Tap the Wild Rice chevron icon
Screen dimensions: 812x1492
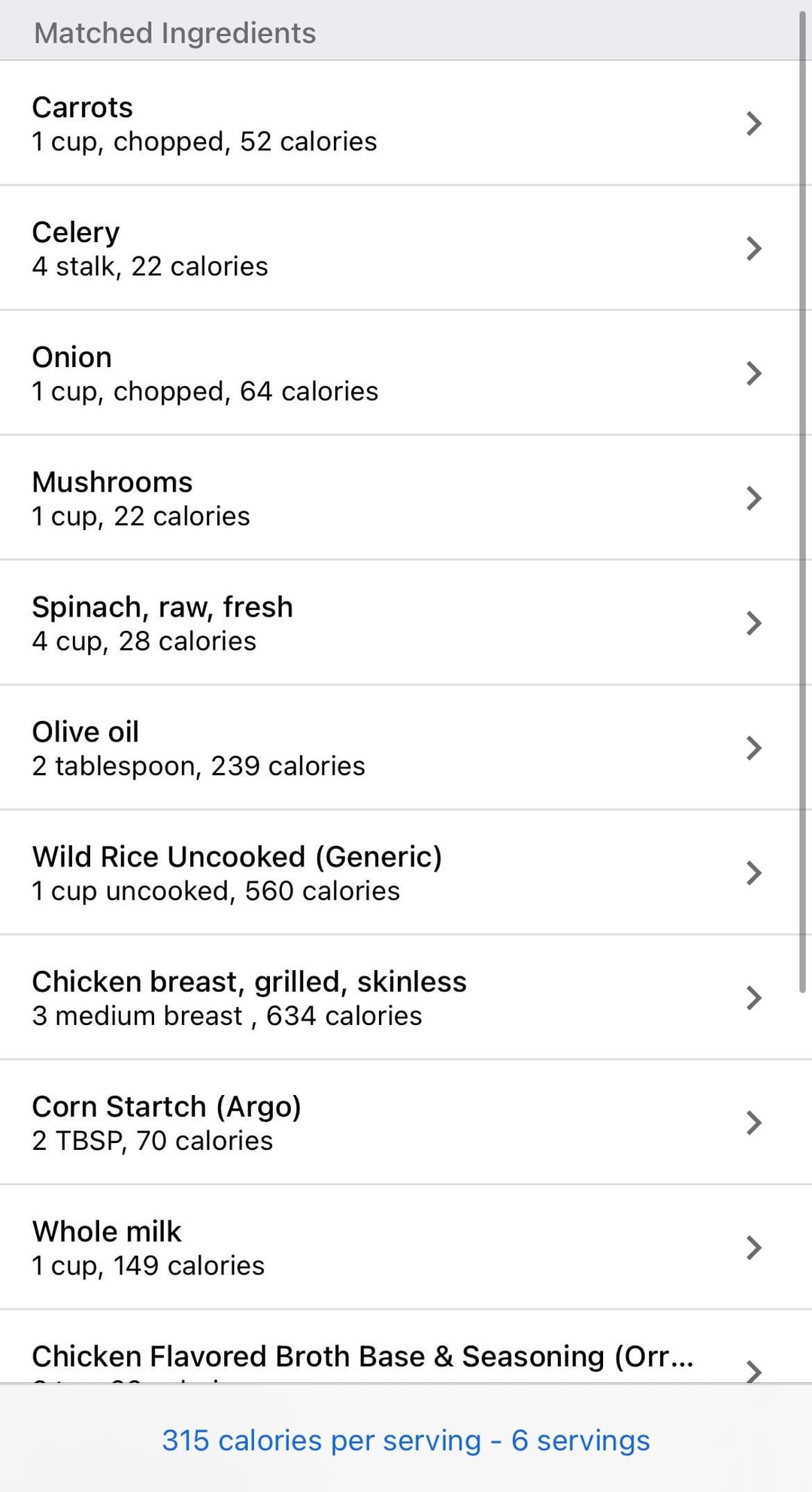tap(753, 872)
